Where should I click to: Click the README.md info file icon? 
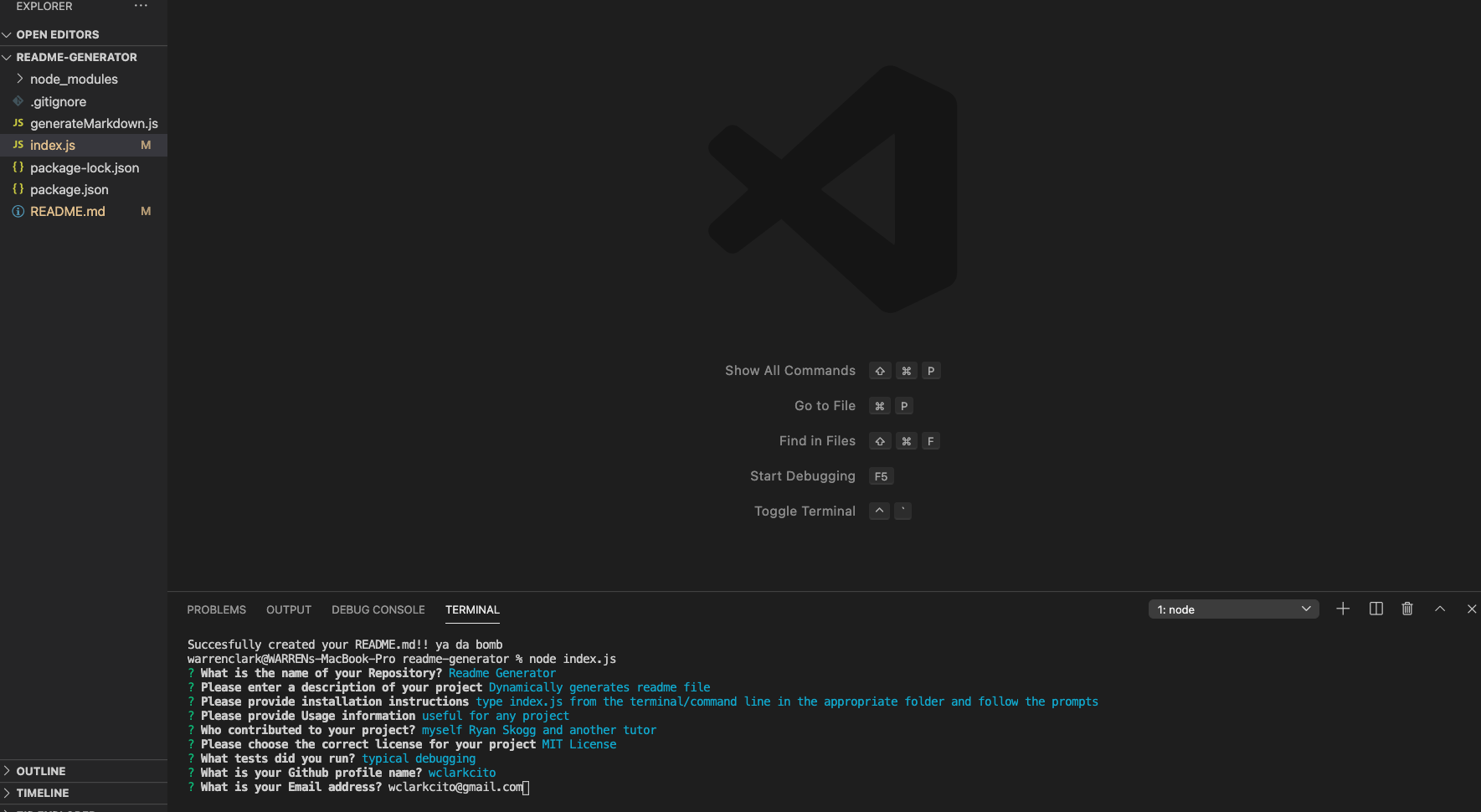coord(18,212)
